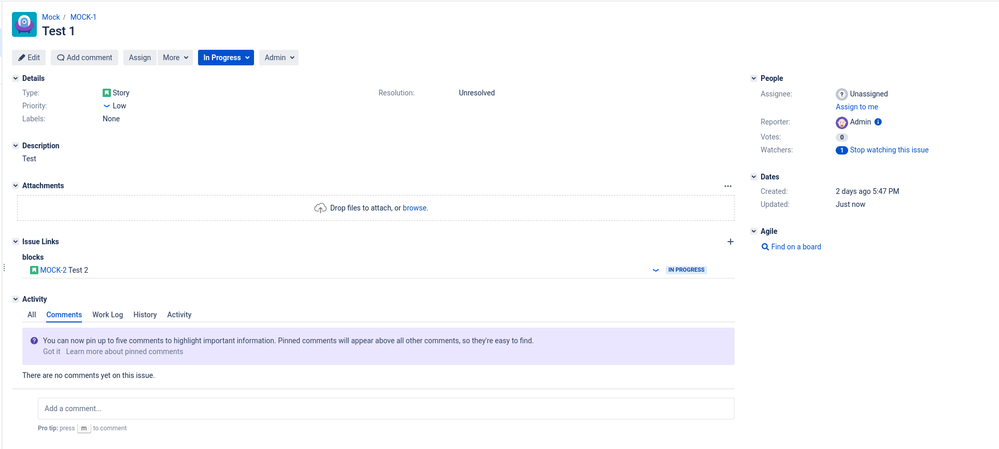Open the Activity tab in the tab row
This screenshot has height=449, width=999.
pos(179,315)
